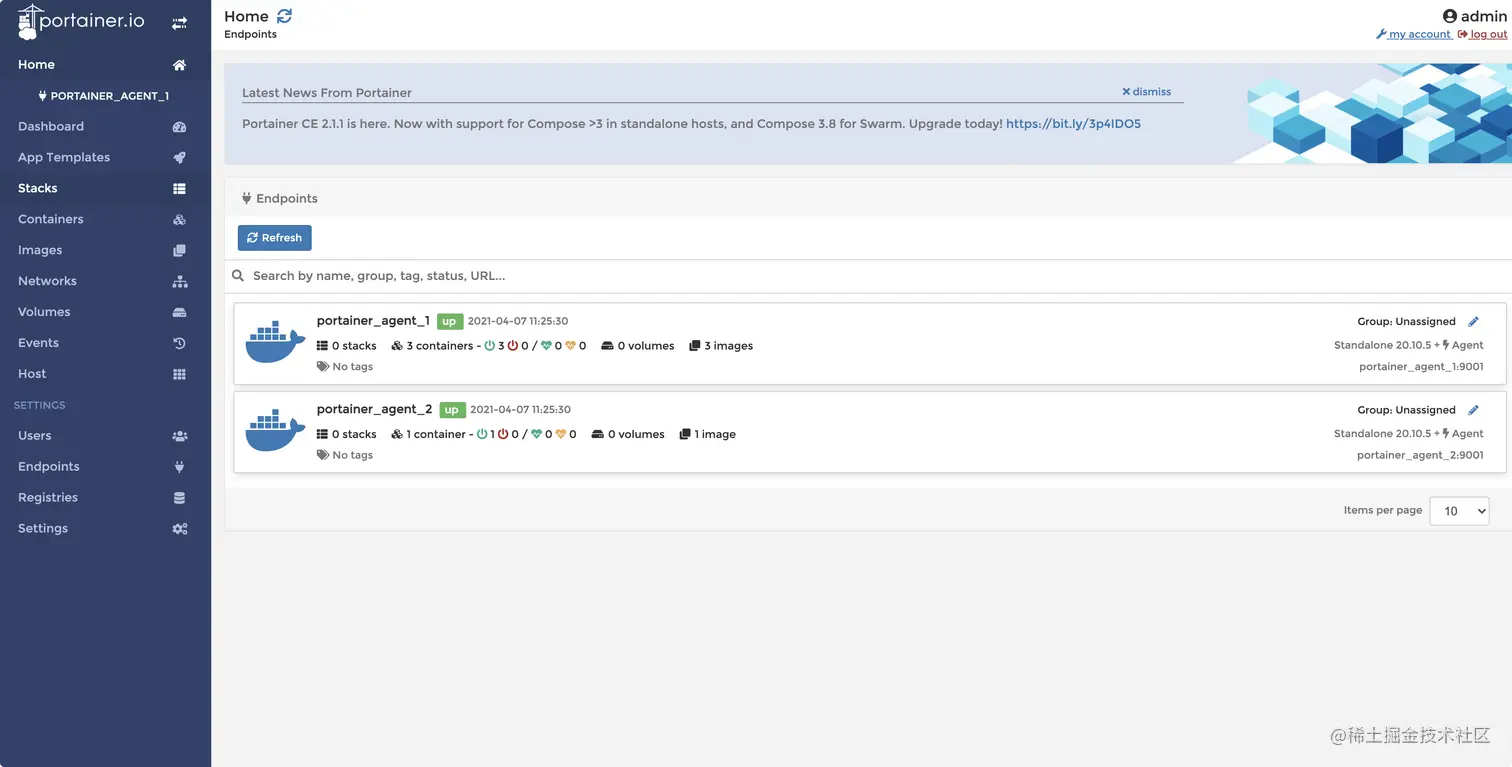The image size is (1512, 767).
Task: Open Events in the sidebar
Action: [38, 344]
